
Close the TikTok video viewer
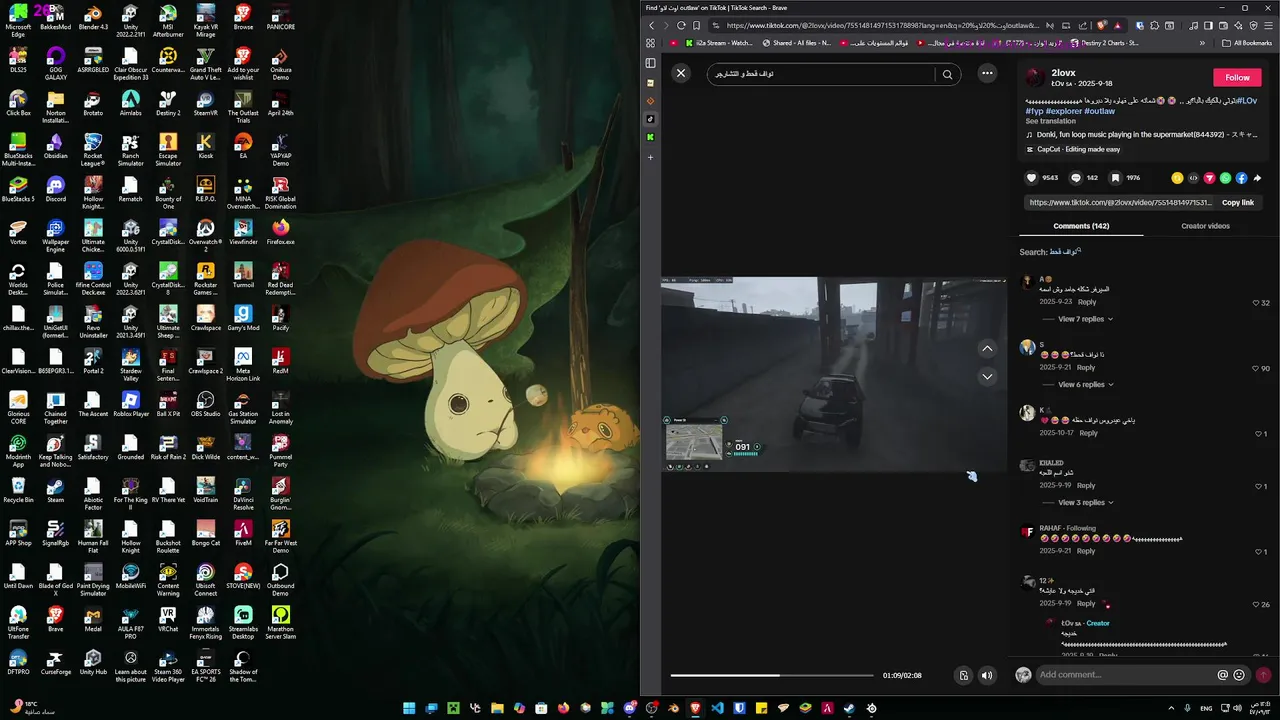tap(681, 73)
